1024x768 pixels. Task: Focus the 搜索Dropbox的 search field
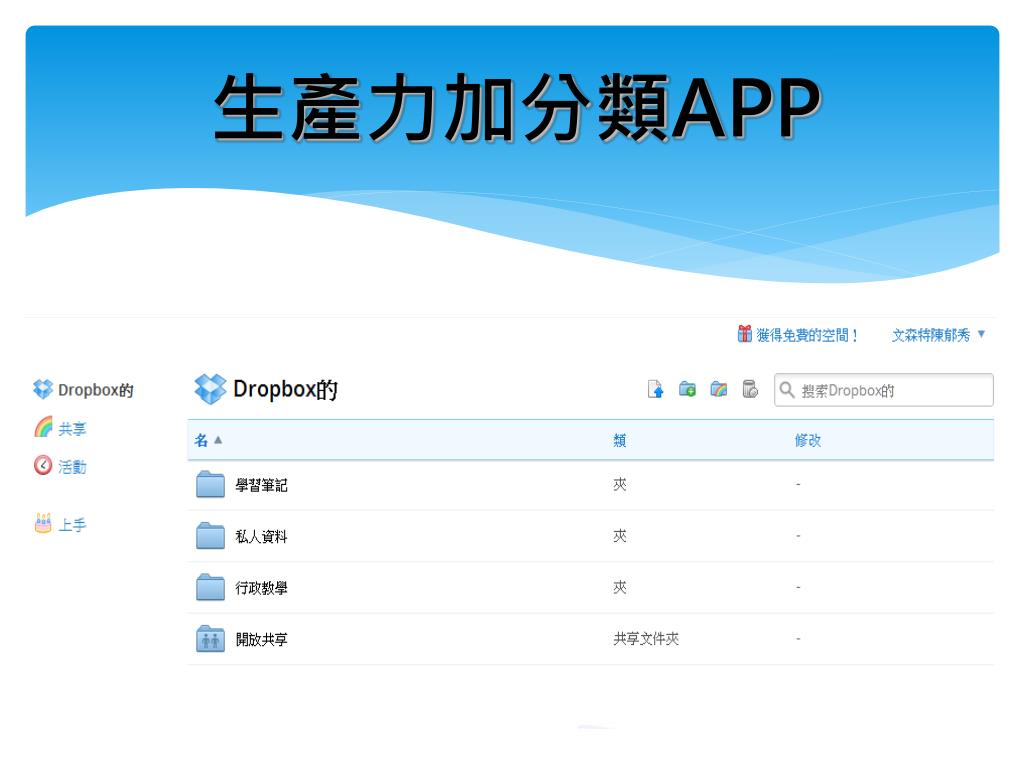tap(884, 390)
